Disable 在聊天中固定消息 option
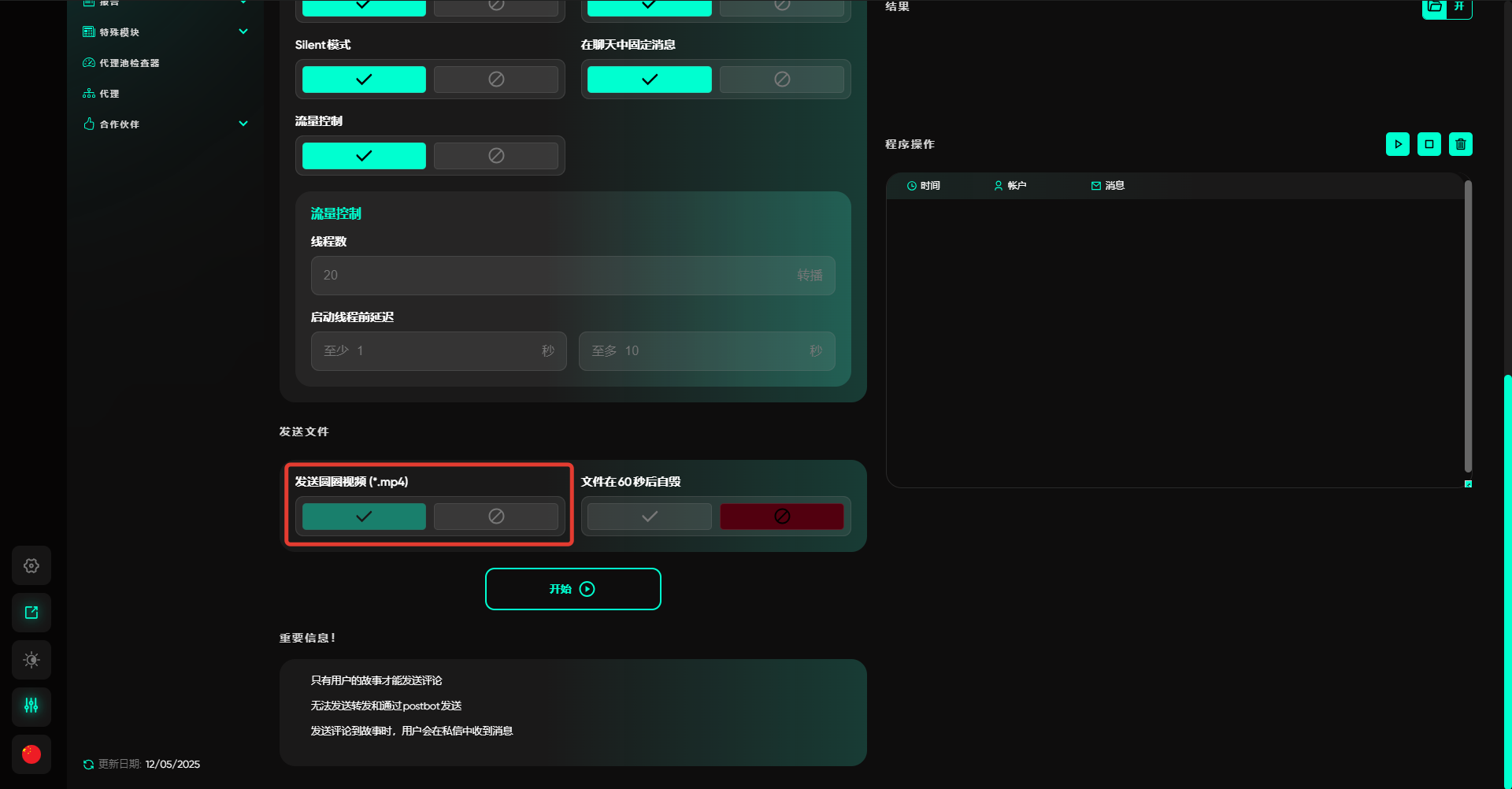 point(781,80)
